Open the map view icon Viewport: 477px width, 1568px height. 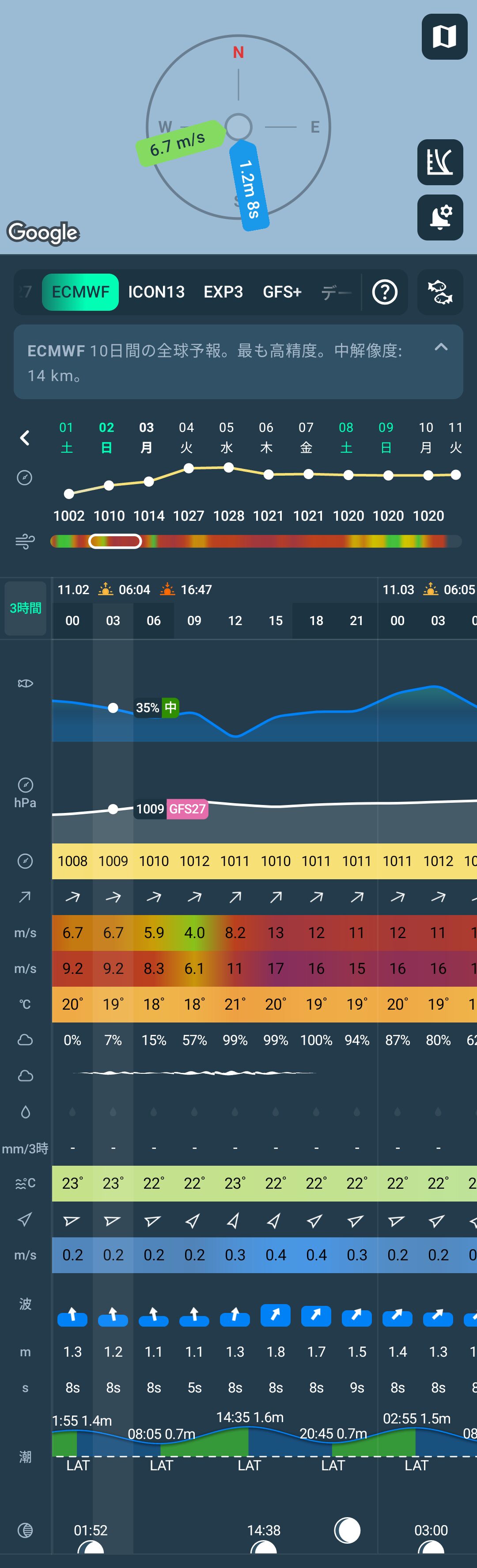pos(444,37)
